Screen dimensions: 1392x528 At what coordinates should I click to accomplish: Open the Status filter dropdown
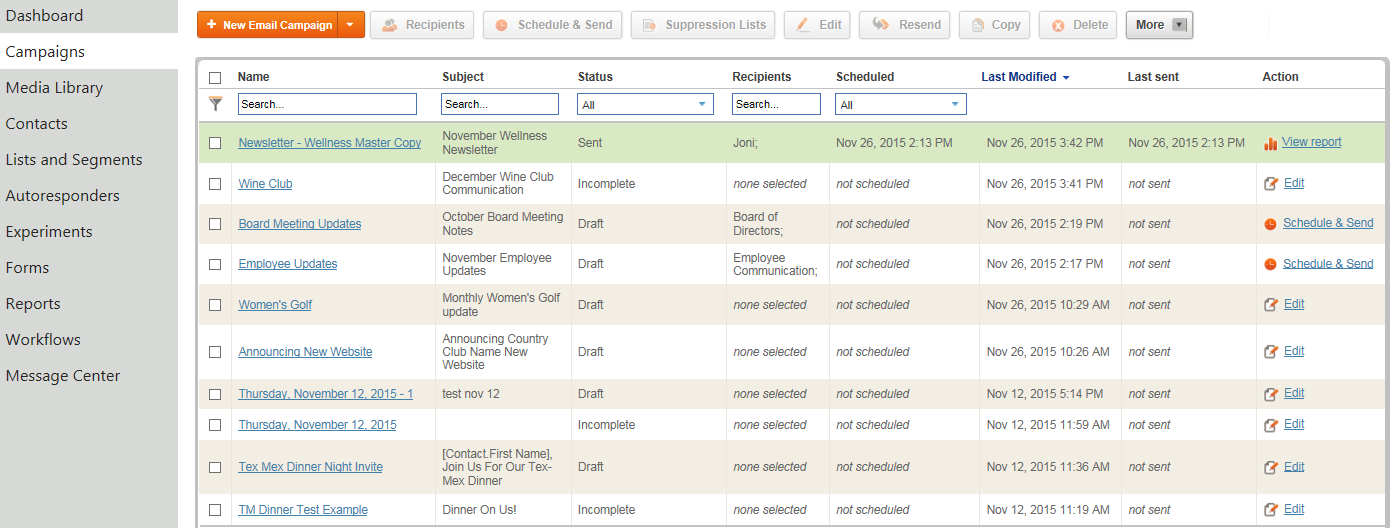point(645,104)
